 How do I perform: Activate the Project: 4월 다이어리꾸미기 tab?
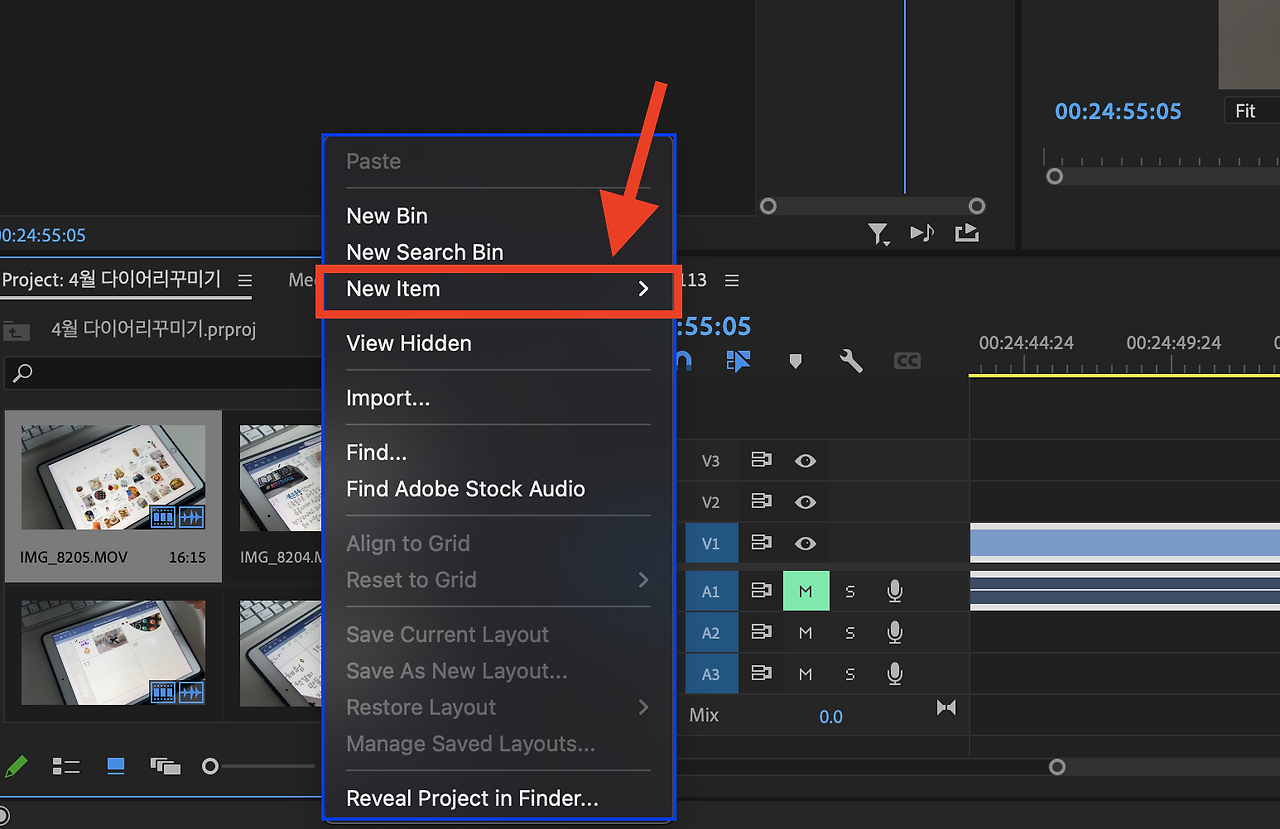tap(111, 279)
